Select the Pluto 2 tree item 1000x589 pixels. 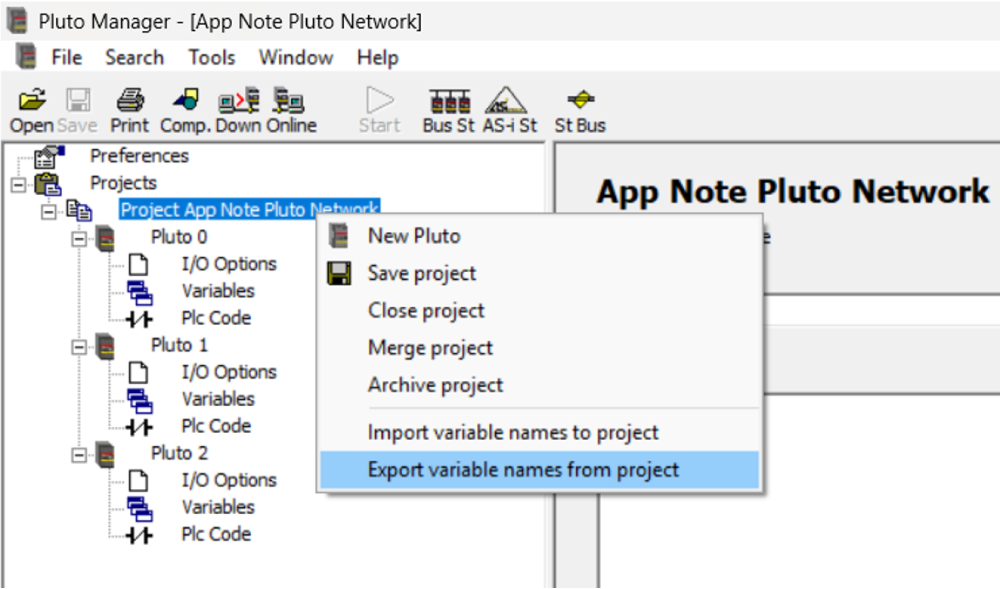[x=179, y=454]
